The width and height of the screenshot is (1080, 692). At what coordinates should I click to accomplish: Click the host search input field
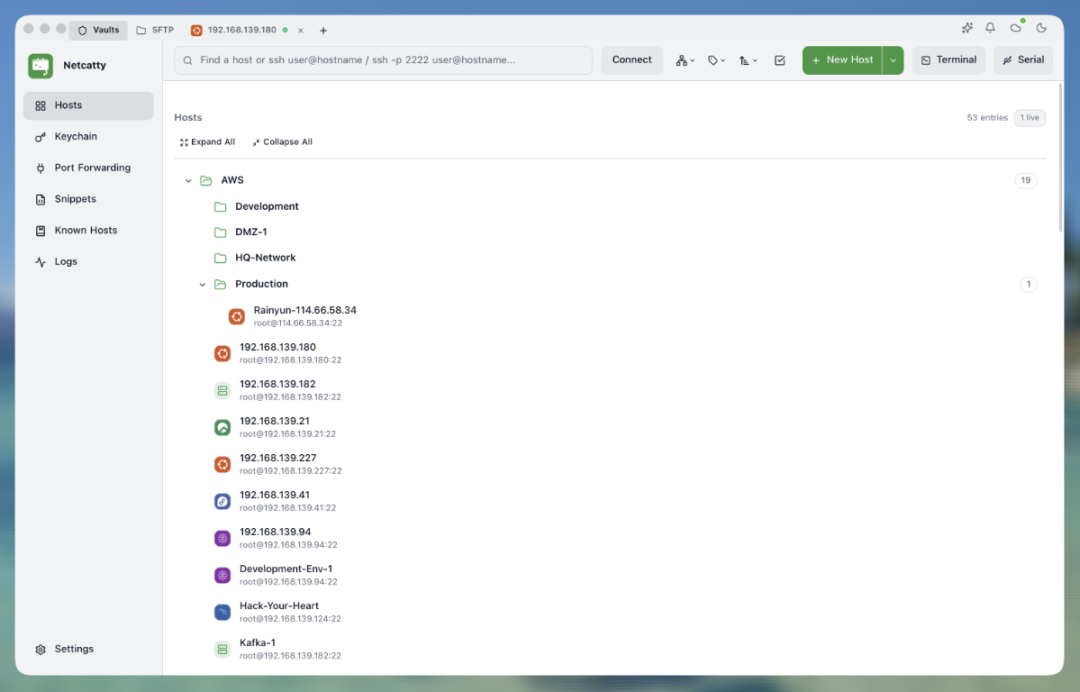[x=383, y=61]
